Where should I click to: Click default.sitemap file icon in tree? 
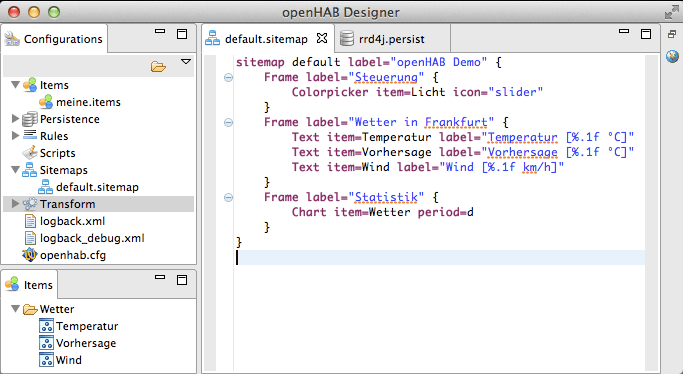(x=46, y=187)
